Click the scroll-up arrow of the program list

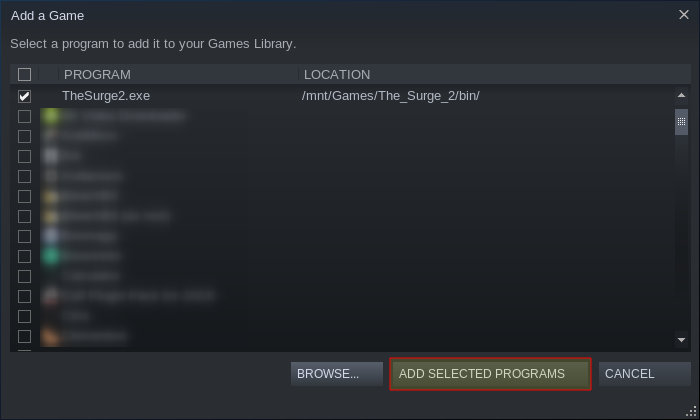(681, 95)
